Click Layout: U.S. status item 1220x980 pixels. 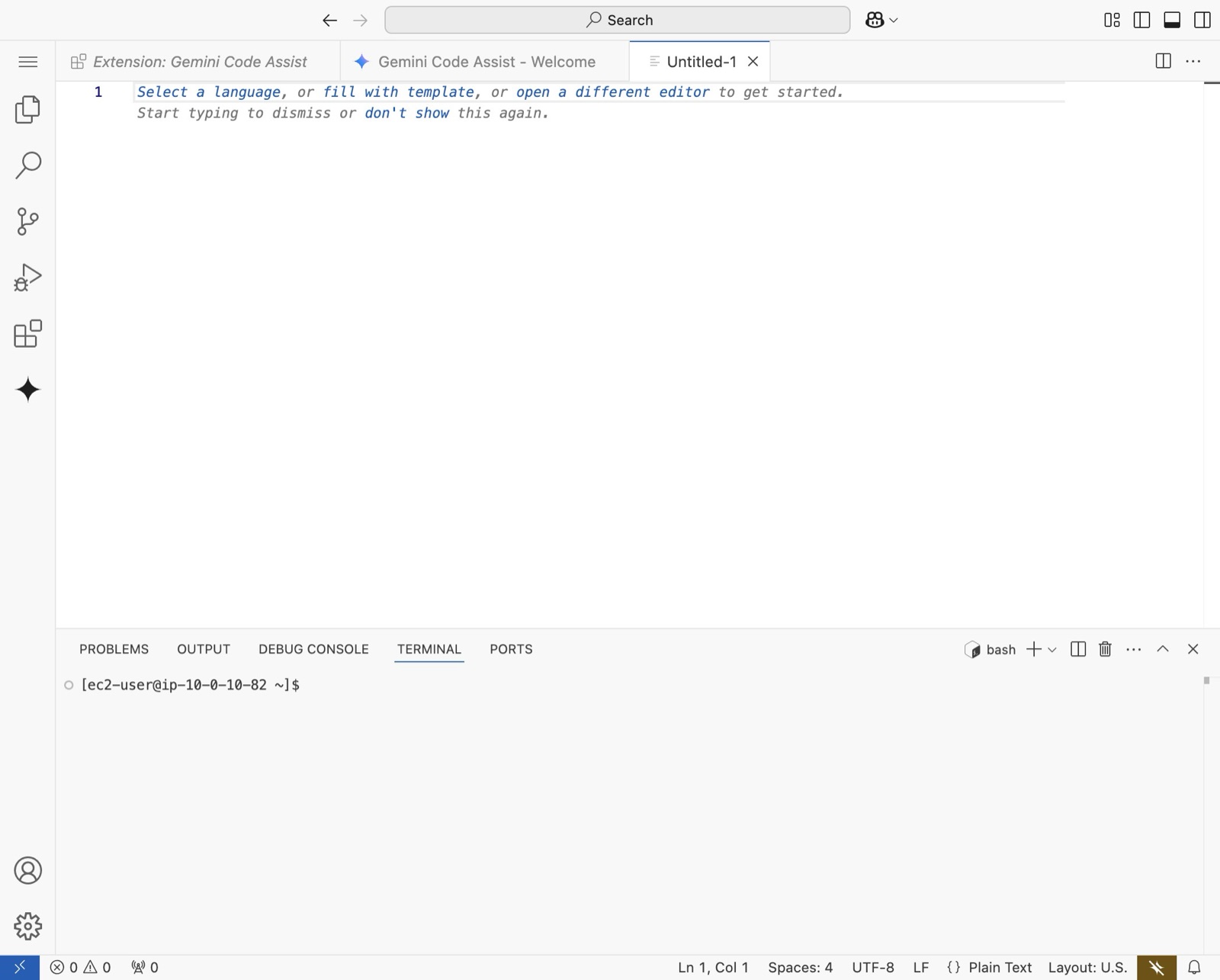tap(1087, 967)
